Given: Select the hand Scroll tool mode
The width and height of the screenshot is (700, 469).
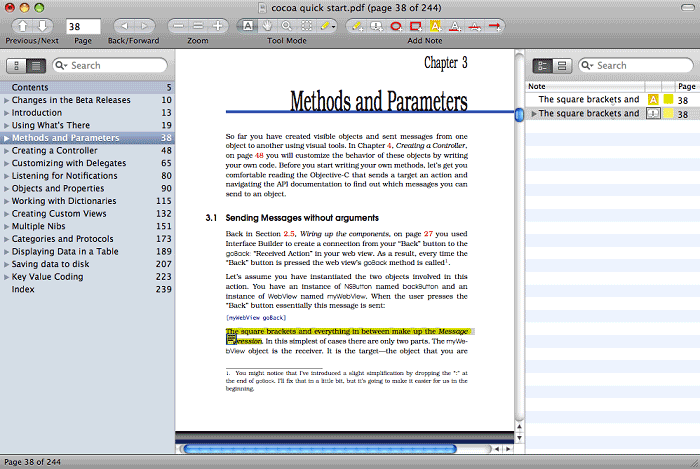Looking at the screenshot, I should (267, 26).
